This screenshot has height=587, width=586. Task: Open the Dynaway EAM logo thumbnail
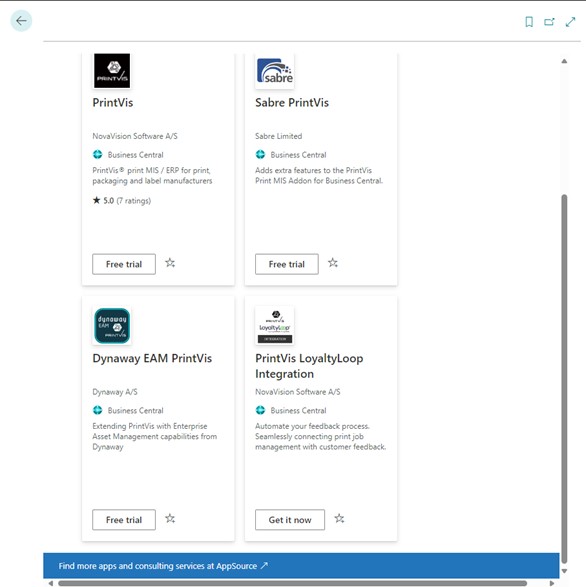(112, 326)
